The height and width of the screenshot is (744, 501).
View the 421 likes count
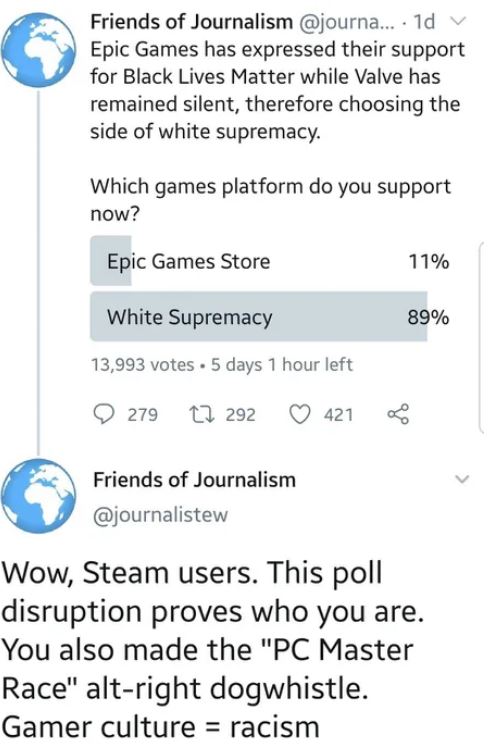click(339, 415)
